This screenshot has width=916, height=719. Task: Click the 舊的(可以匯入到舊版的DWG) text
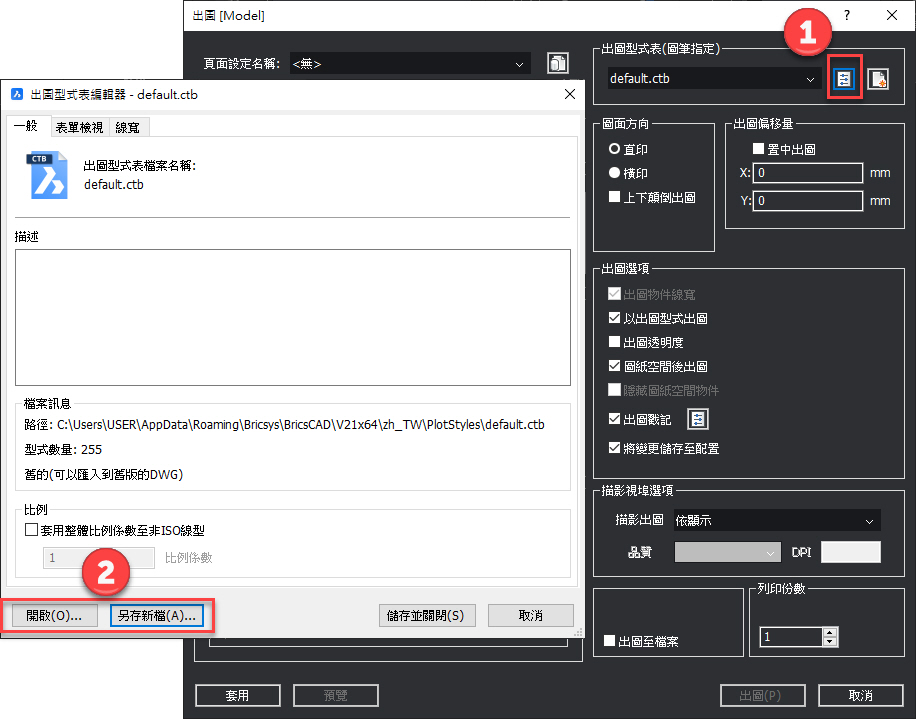(x=104, y=474)
